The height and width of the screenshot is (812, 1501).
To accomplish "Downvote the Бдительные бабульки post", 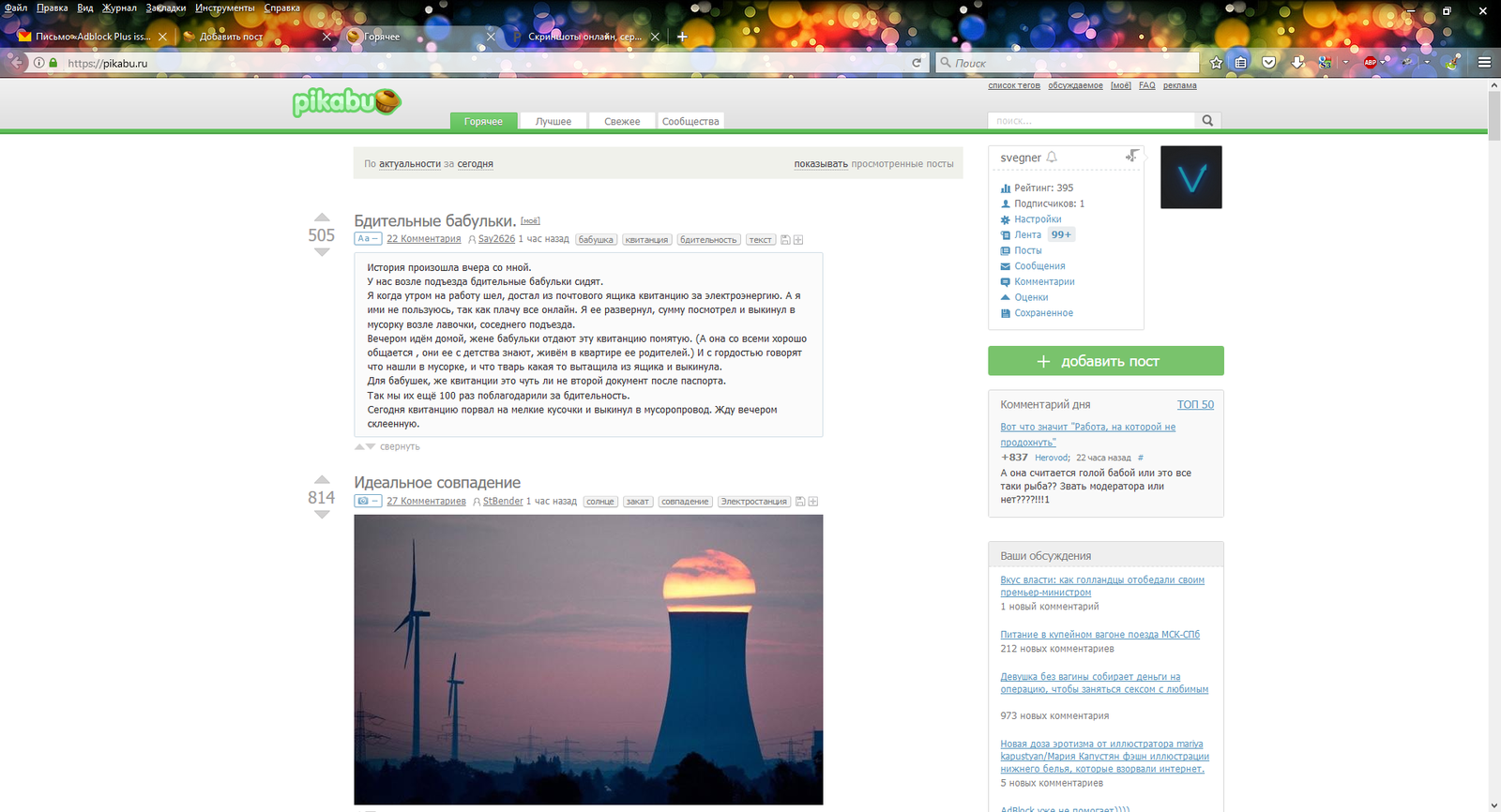I will coord(322,252).
